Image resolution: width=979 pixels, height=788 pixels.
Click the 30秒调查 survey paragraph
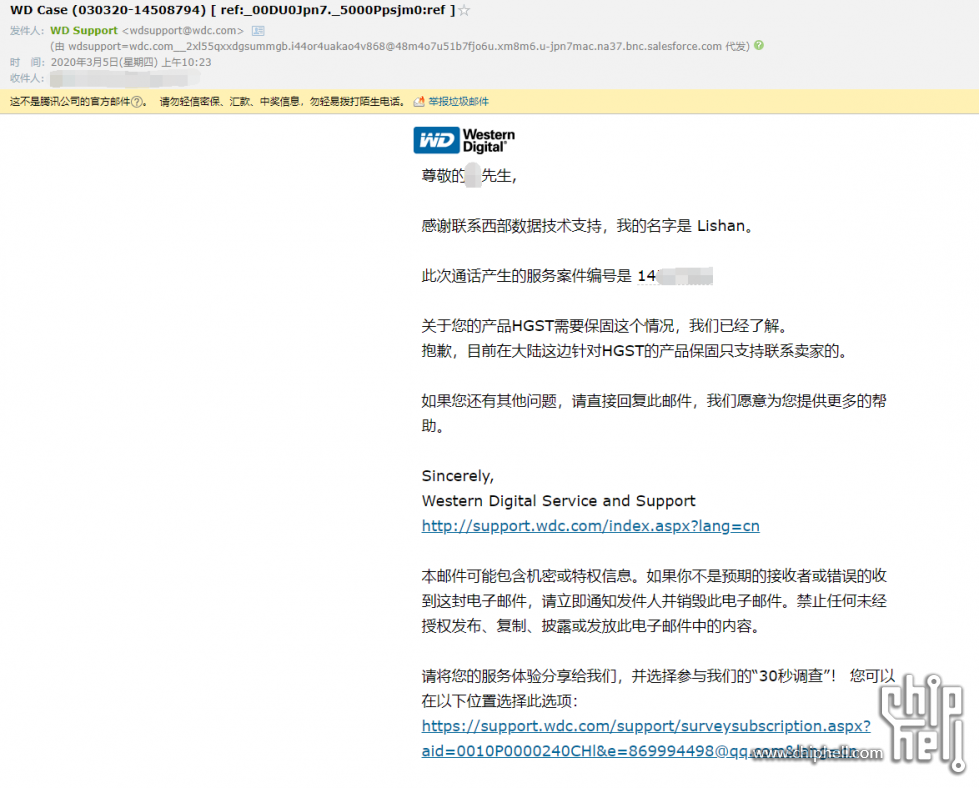point(658,688)
